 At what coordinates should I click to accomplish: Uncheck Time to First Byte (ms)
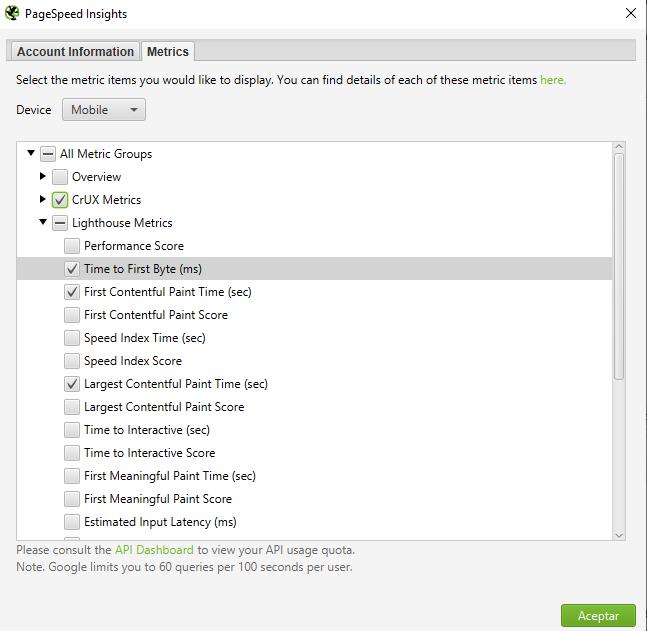click(x=72, y=269)
